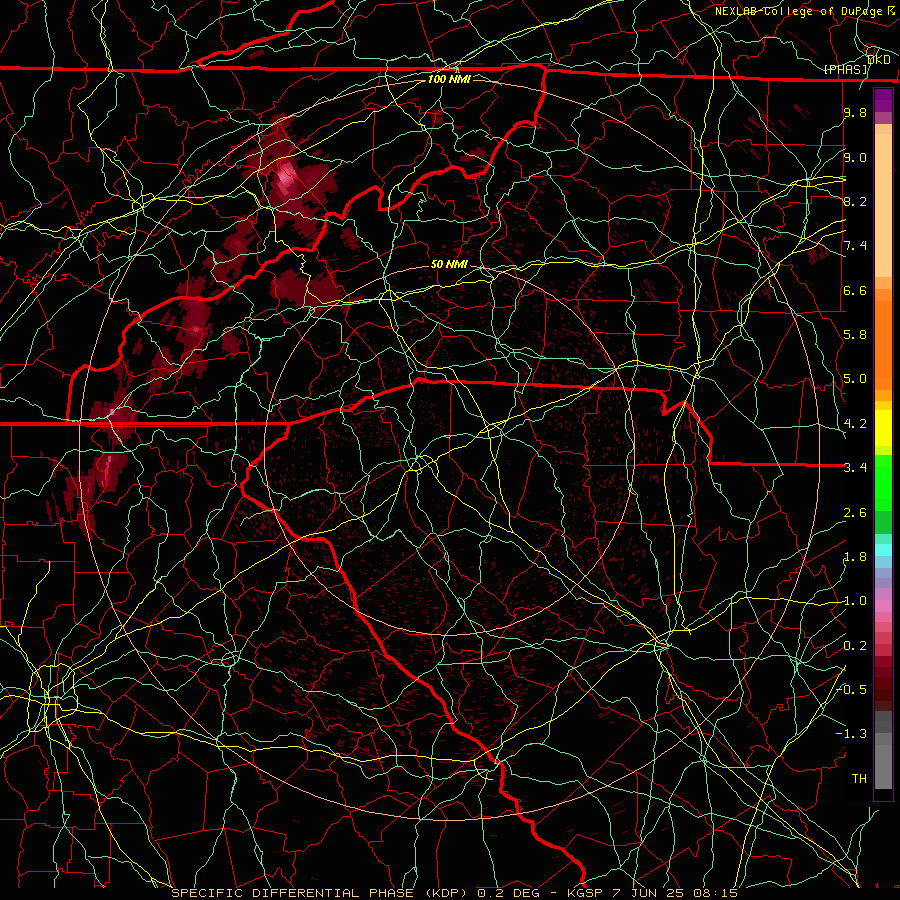
Task: Click the 4.2 scale value
Action: coord(855,424)
